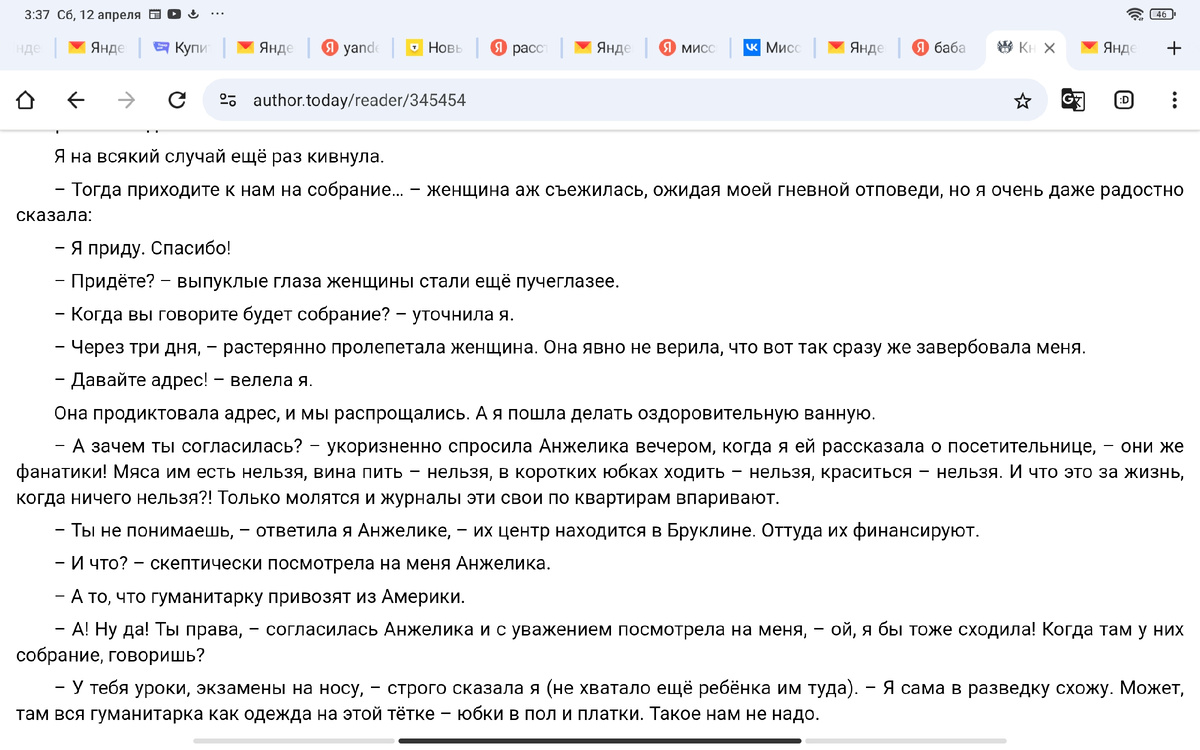Switch to the "баба" tab
The height and width of the screenshot is (750, 1200).
click(x=940, y=48)
